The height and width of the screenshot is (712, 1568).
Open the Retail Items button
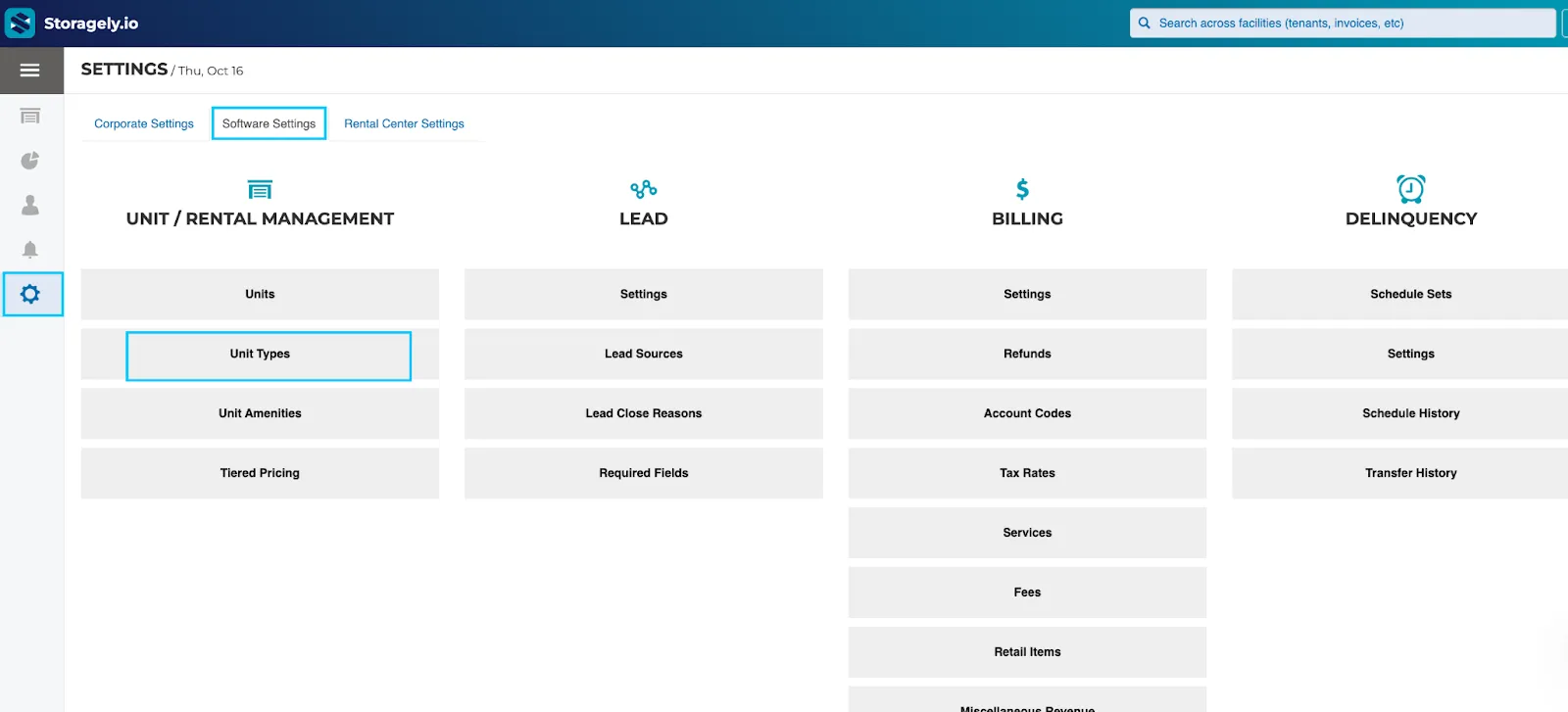coord(1027,652)
